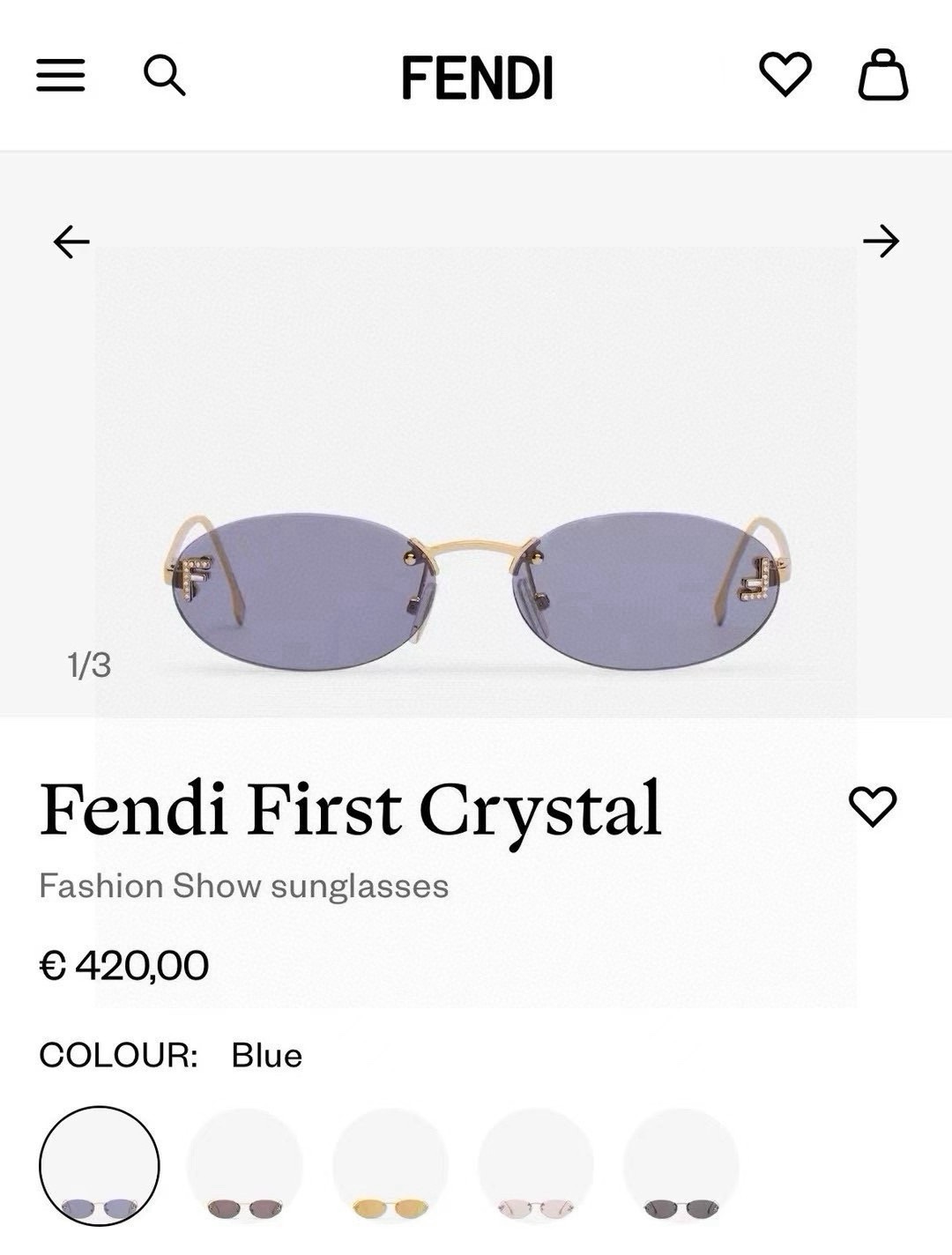Image resolution: width=952 pixels, height=1255 pixels.
Task: Choose the brown lens colour swatch
Action: [x=244, y=1166]
